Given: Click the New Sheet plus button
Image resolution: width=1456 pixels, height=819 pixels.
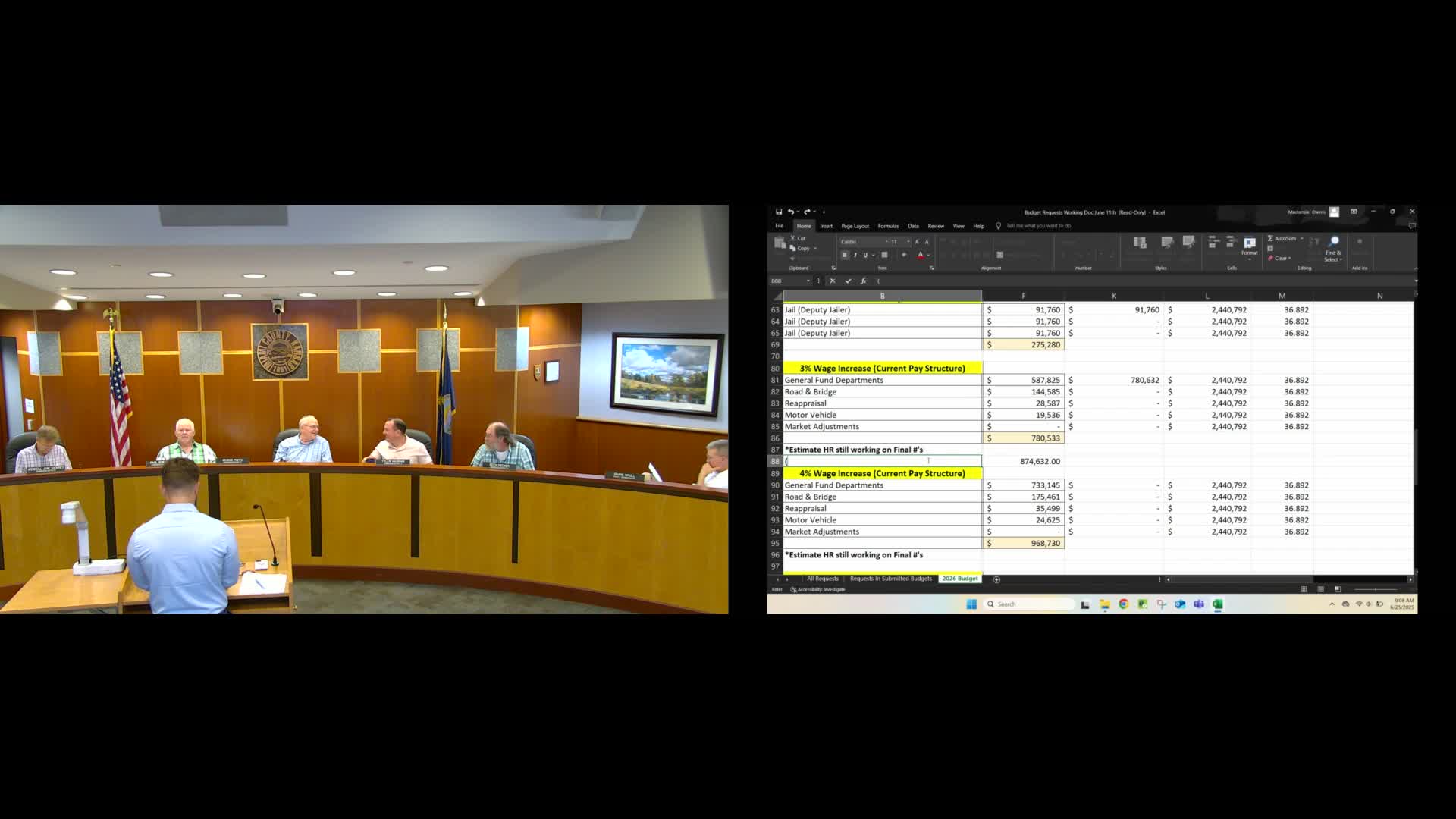Looking at the screenshot, I should click(x=996, y=579).
